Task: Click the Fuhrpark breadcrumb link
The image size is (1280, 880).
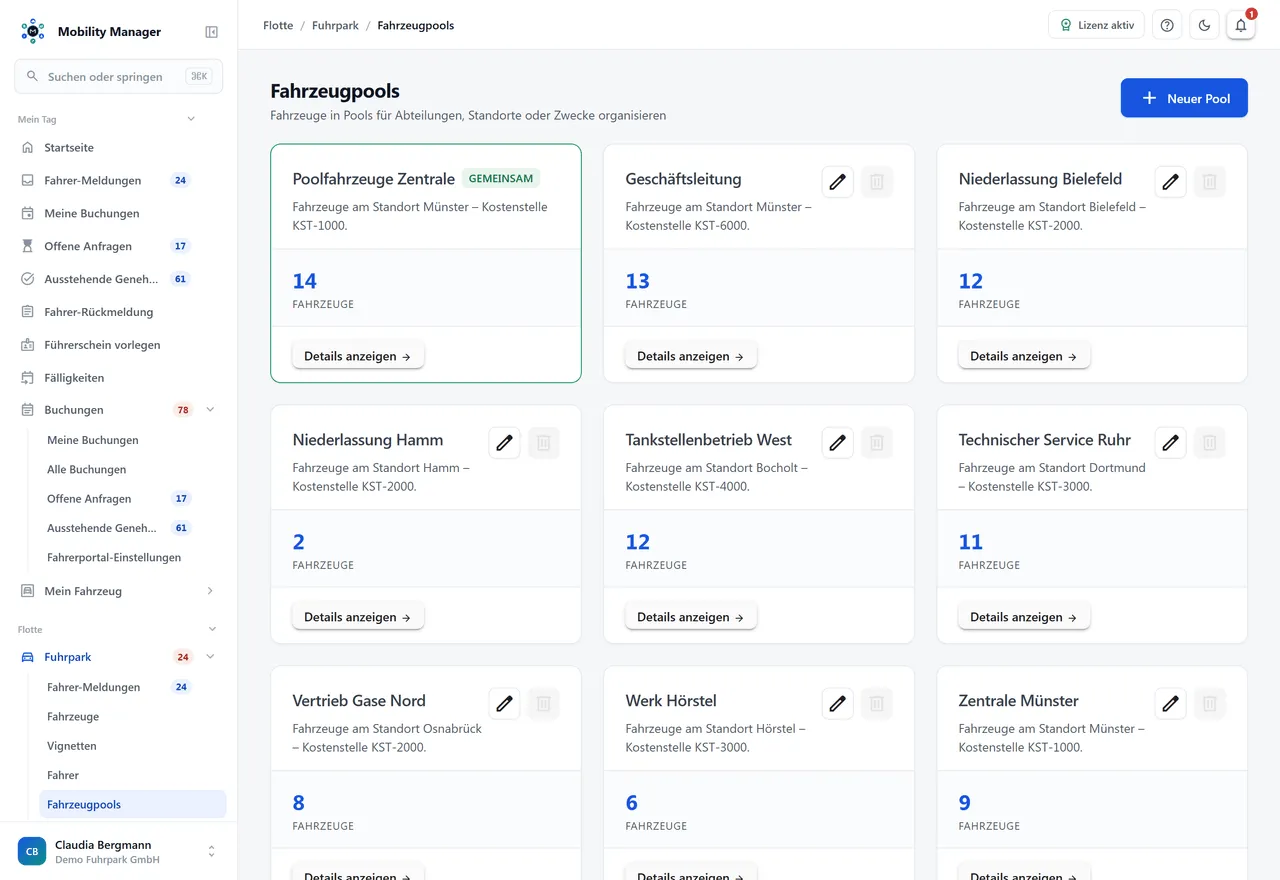Action: coord(335,26)
